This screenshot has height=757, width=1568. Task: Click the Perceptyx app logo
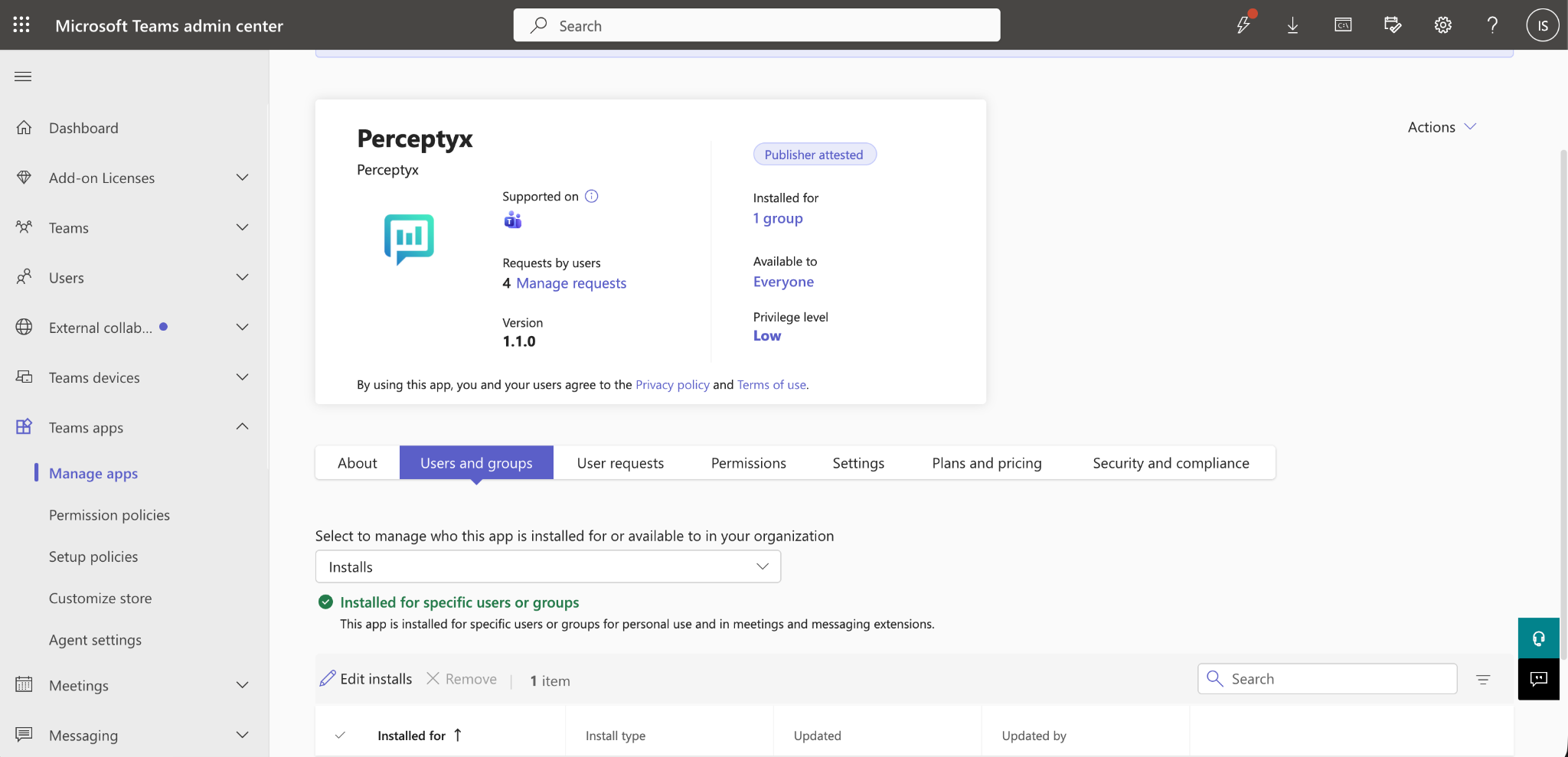tap(409, 239)
